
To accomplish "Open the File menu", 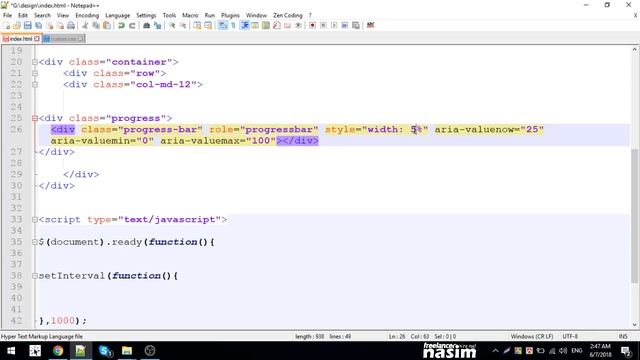I will (7, 15).
